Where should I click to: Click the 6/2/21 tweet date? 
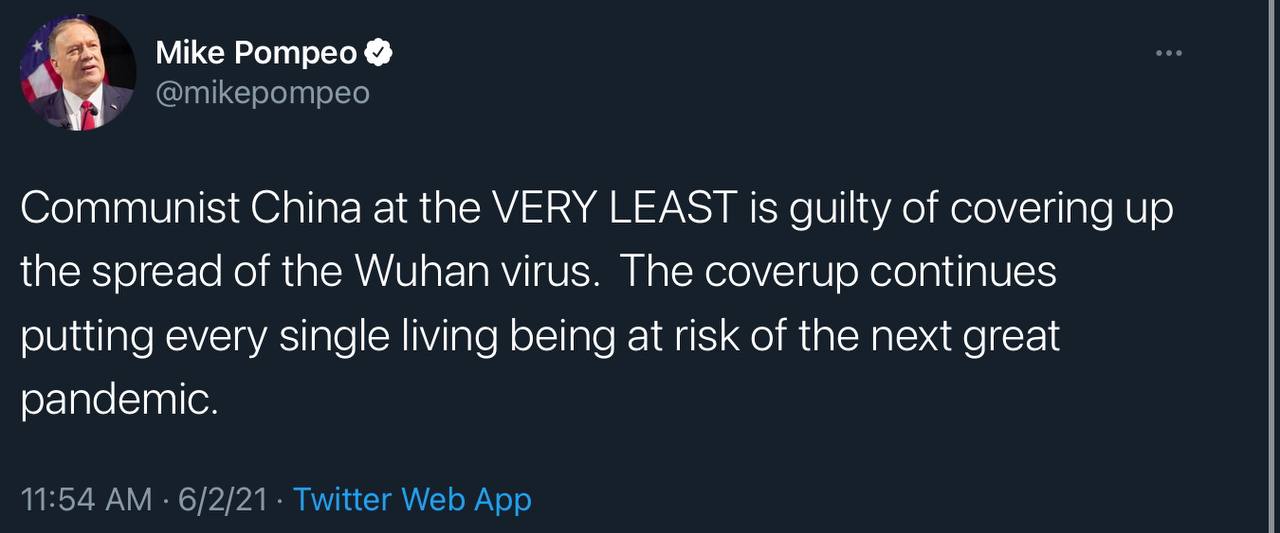click(x=222, y=499)
